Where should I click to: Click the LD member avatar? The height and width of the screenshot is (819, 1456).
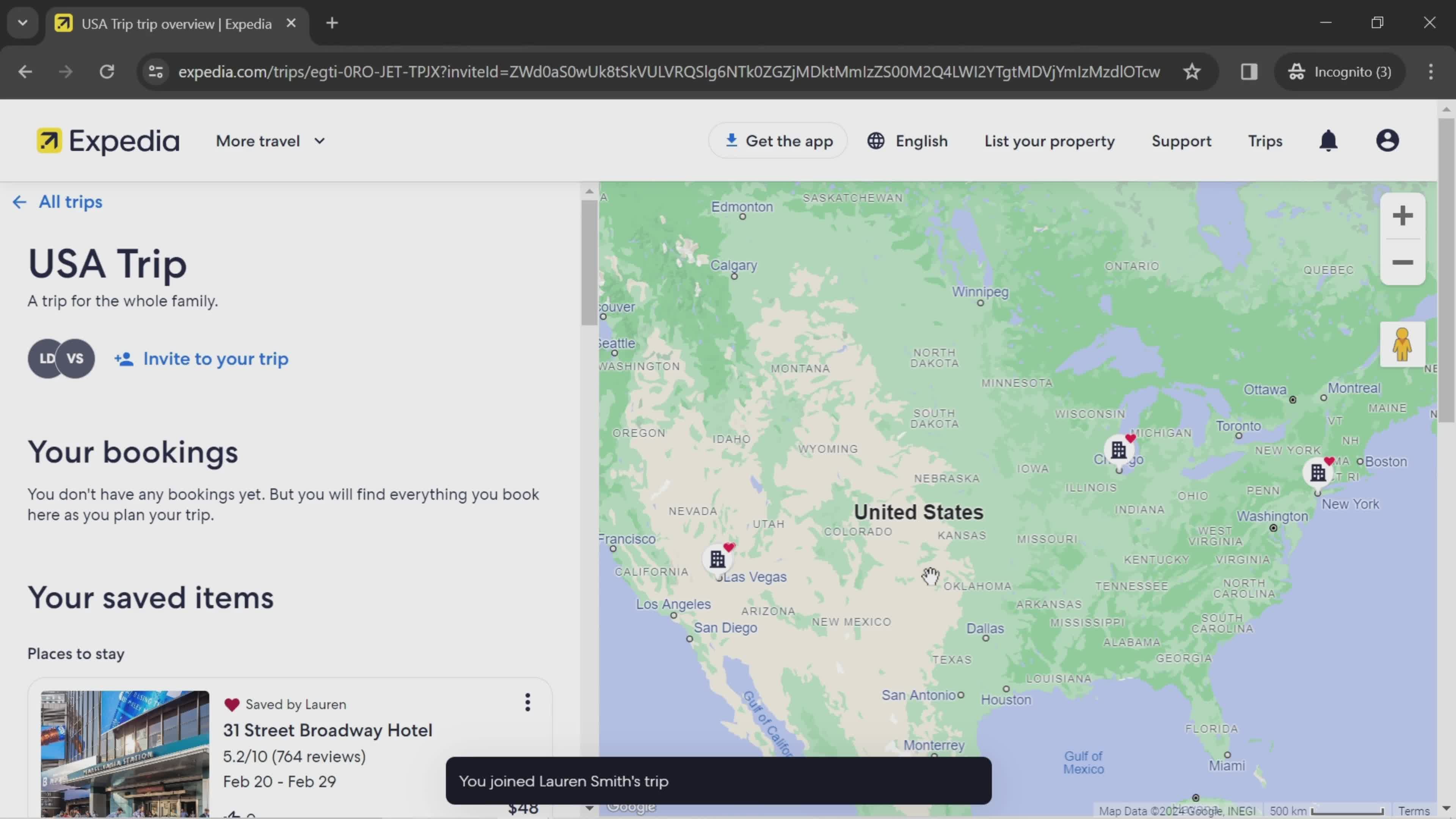44,358
